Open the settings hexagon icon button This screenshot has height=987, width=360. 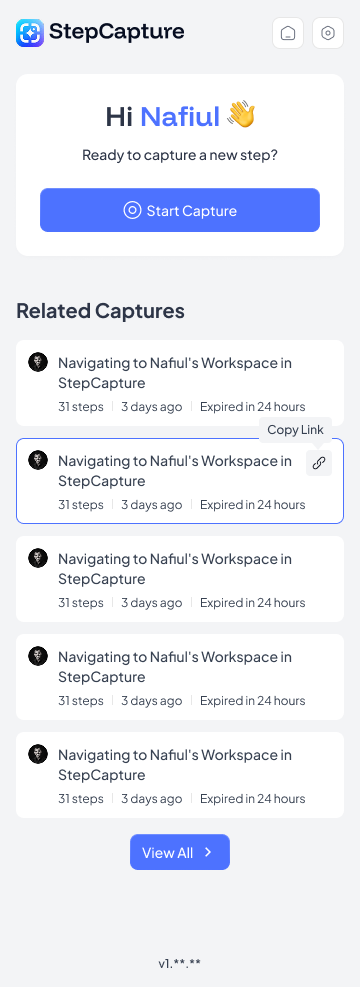tap(328, 33)
